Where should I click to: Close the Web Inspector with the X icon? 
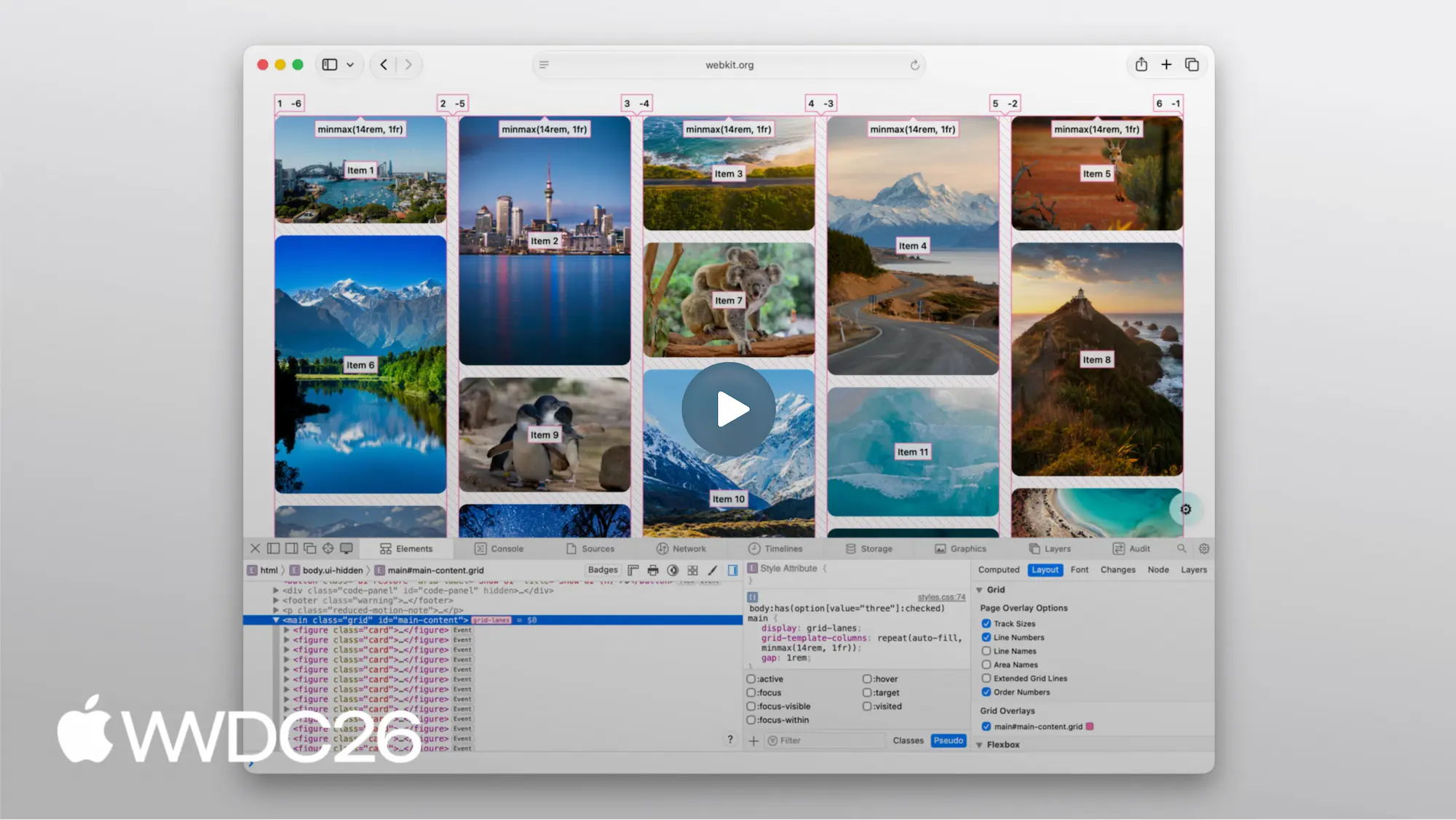(255, 548)
